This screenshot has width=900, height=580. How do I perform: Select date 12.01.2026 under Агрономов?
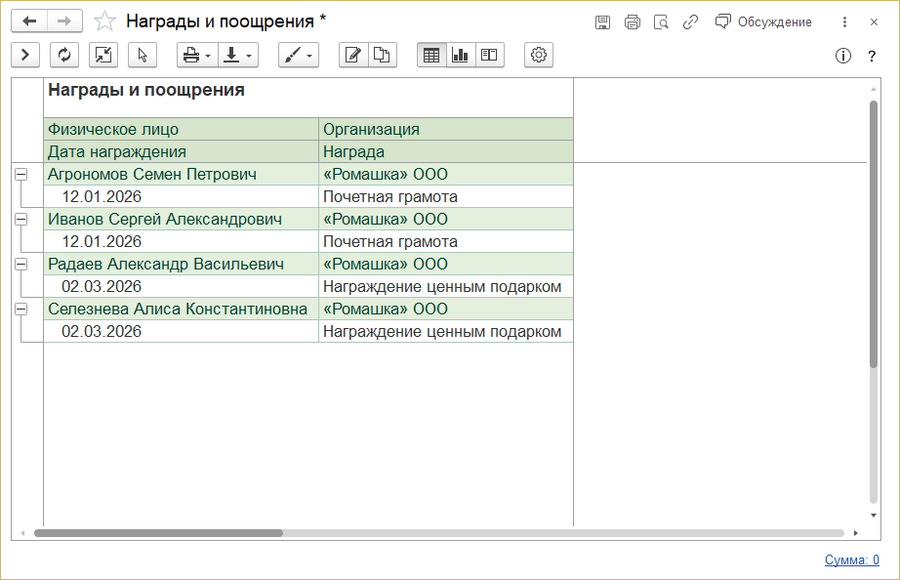click(181, 196)
